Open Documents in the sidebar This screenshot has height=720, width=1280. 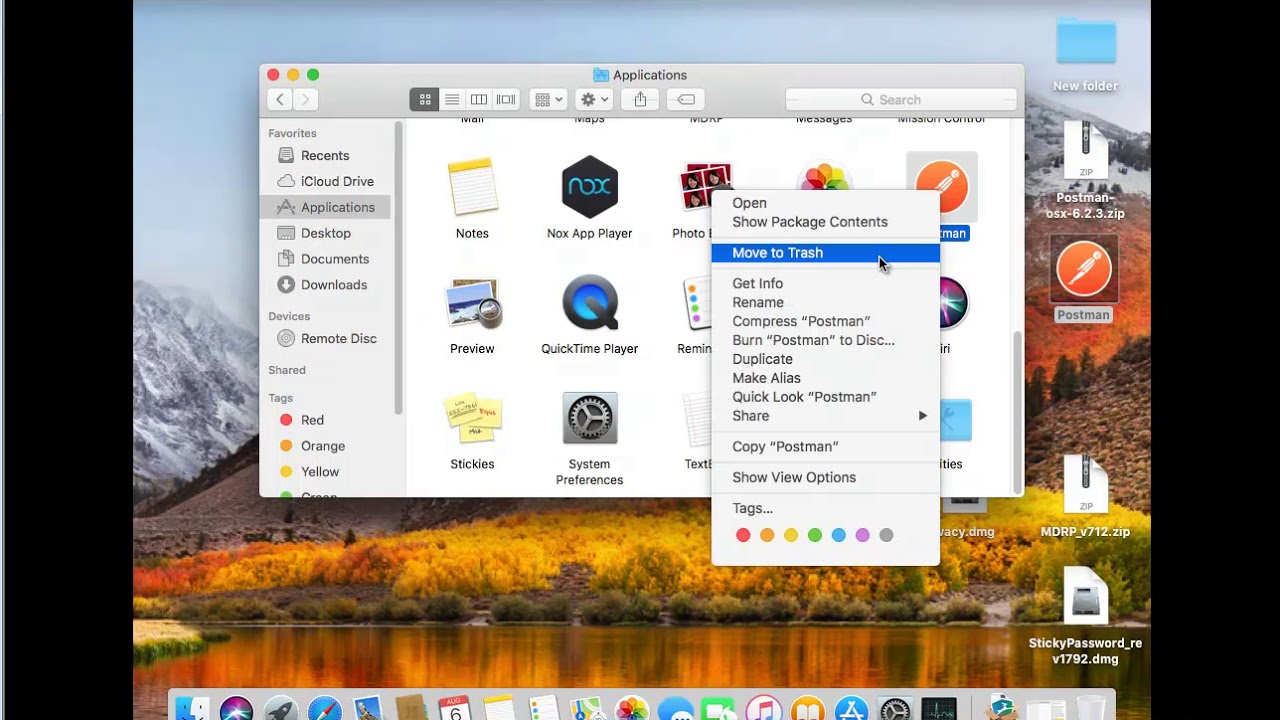pos(324,259)
